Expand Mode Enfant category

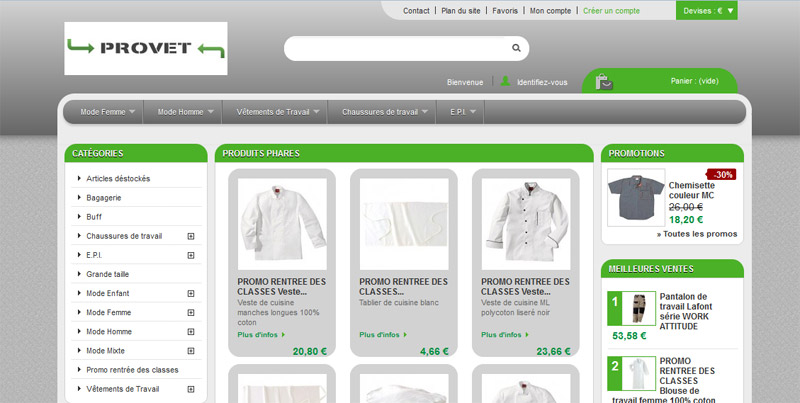(191, 293)
